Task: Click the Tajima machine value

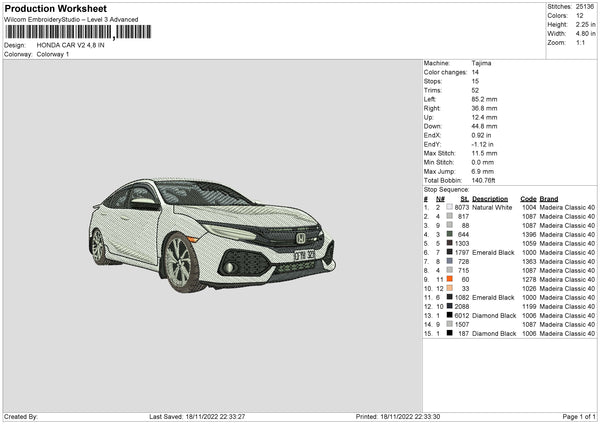Action: (x=482, y=63)
